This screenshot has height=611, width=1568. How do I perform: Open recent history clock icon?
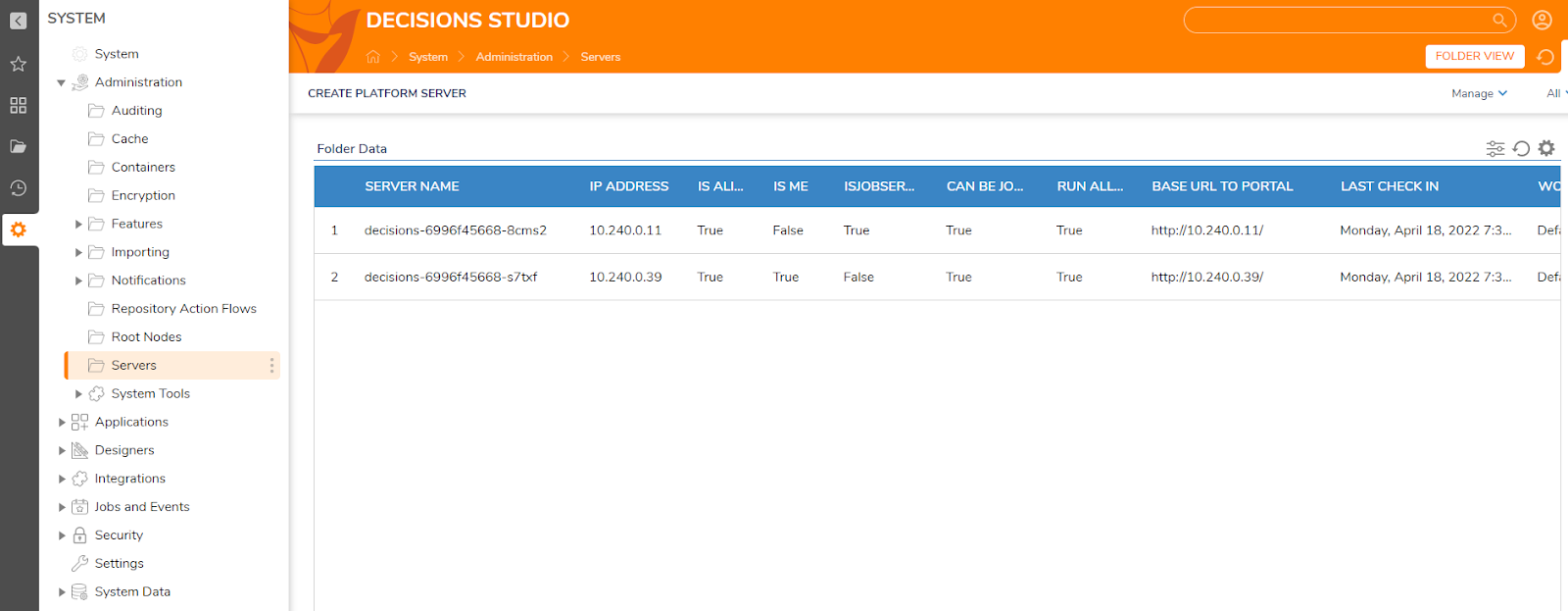click(x=18, y=188)
